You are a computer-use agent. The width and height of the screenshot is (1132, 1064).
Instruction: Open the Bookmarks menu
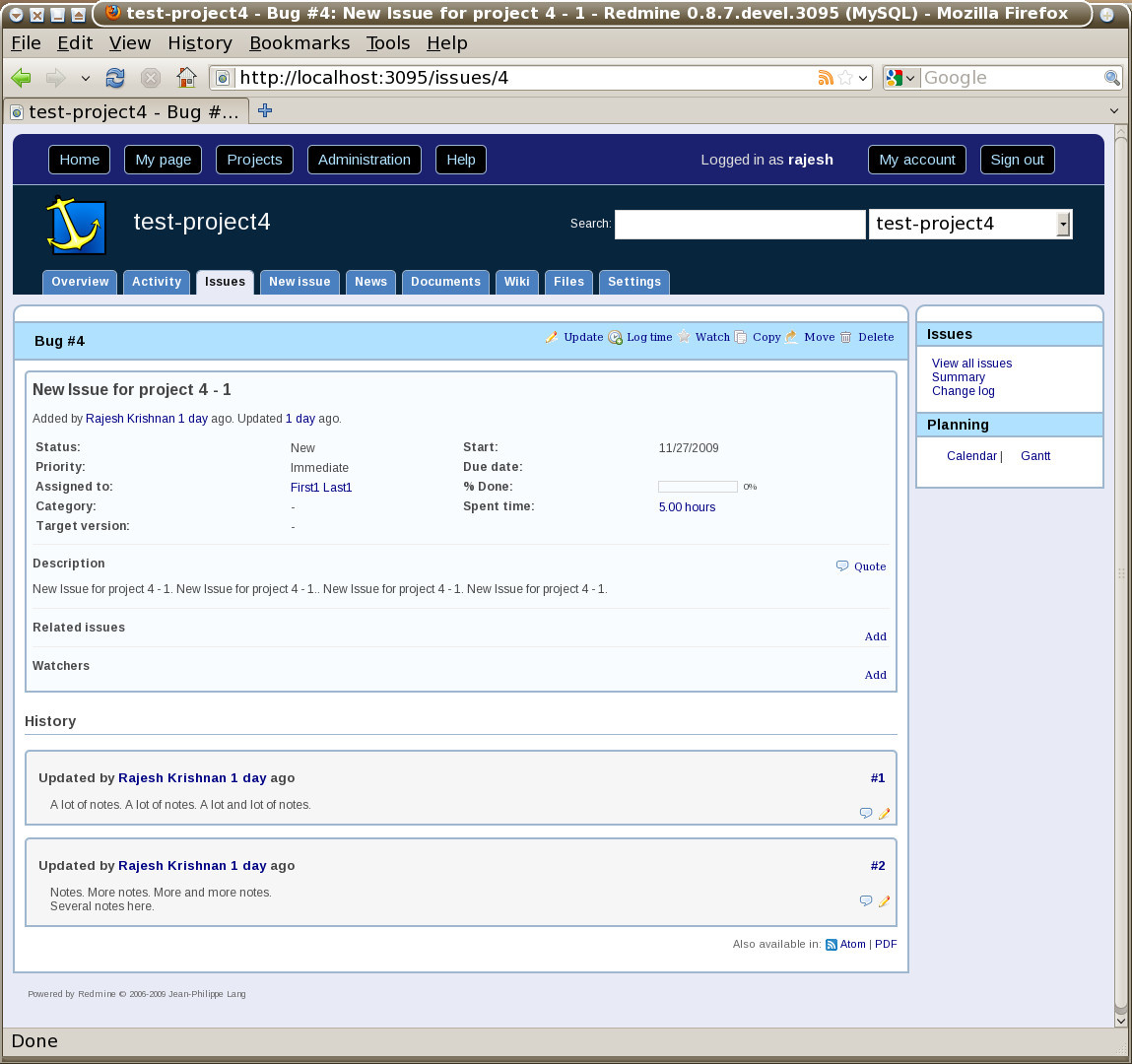click(300, 43)
